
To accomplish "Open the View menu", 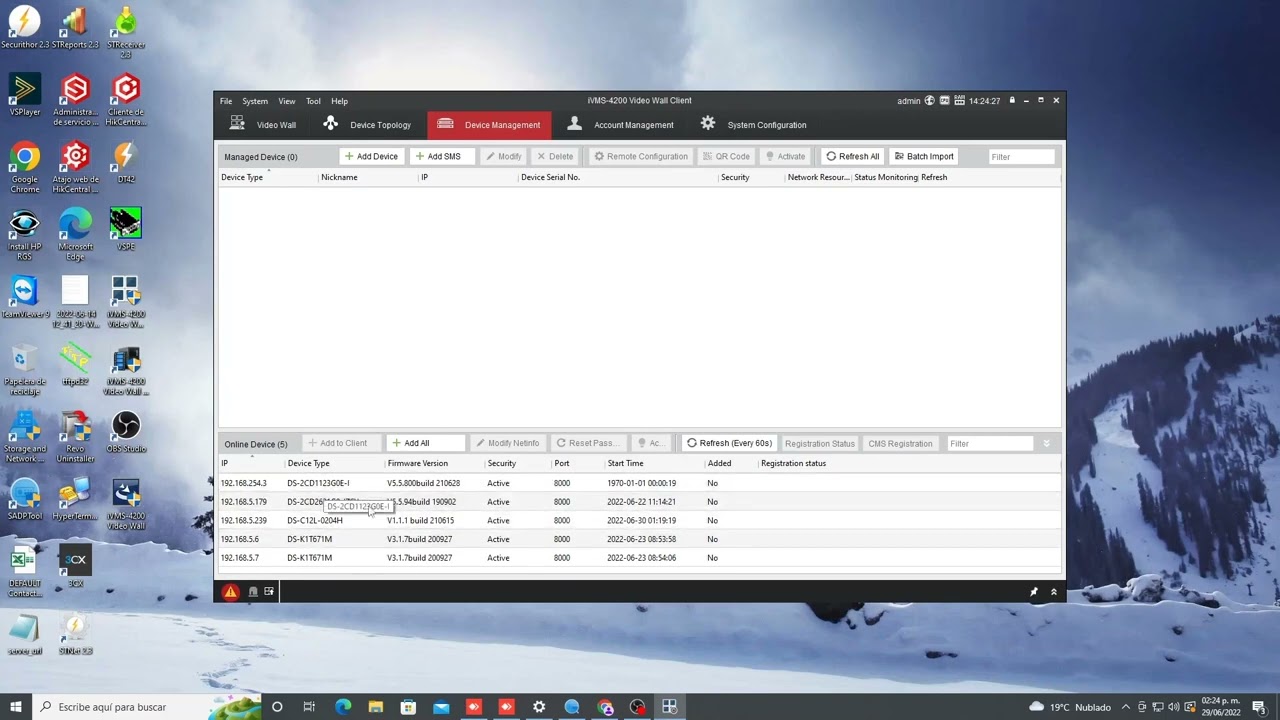I will (x=287, y=101).
